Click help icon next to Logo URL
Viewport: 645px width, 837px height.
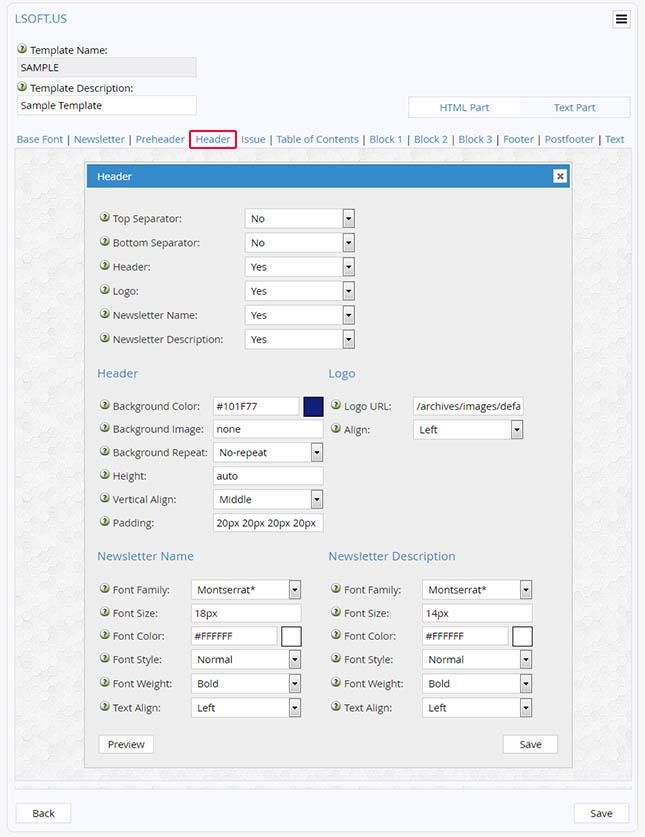336,405
